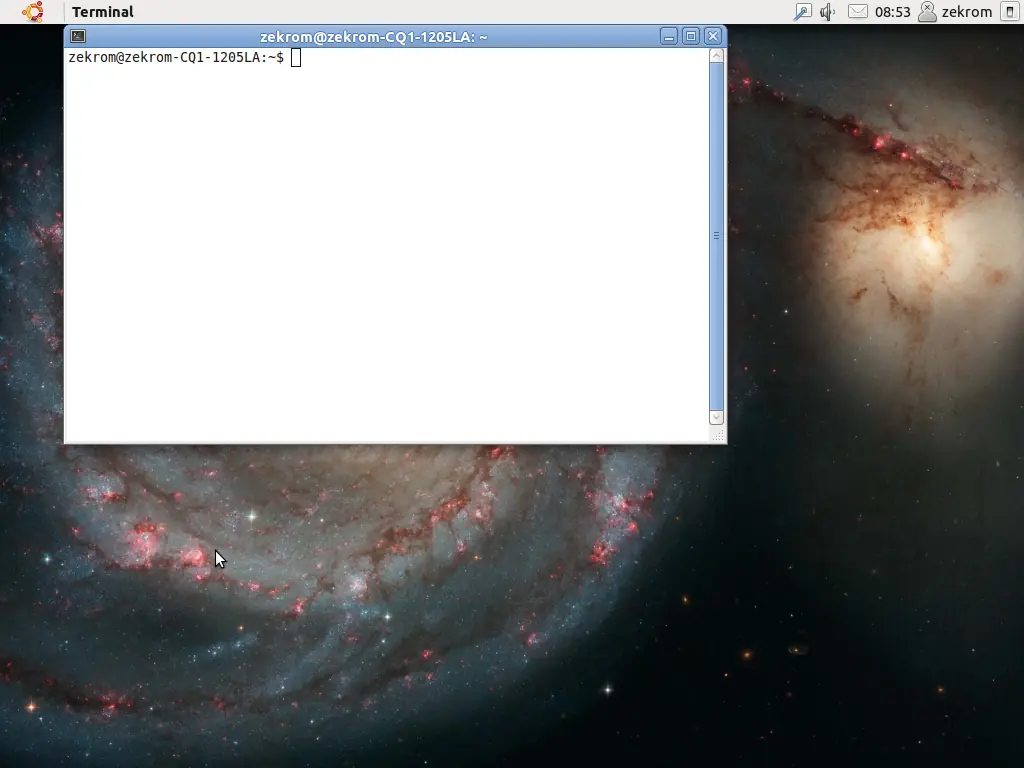The image size is (1024, 768).
Task: Open the Ubuntu logo main menu
Action: (33, 12)
